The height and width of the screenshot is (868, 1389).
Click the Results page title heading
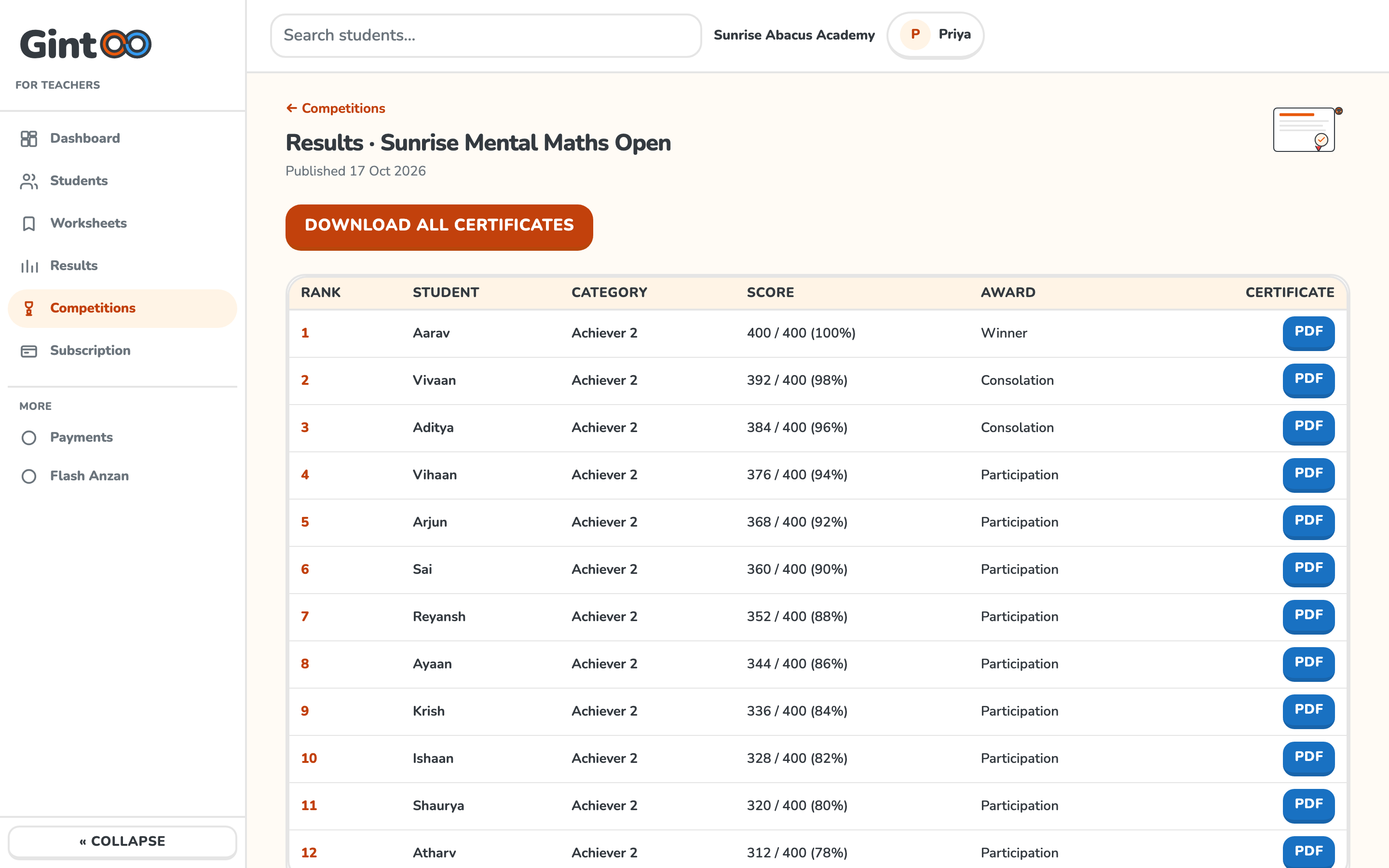tap(478, 143)
